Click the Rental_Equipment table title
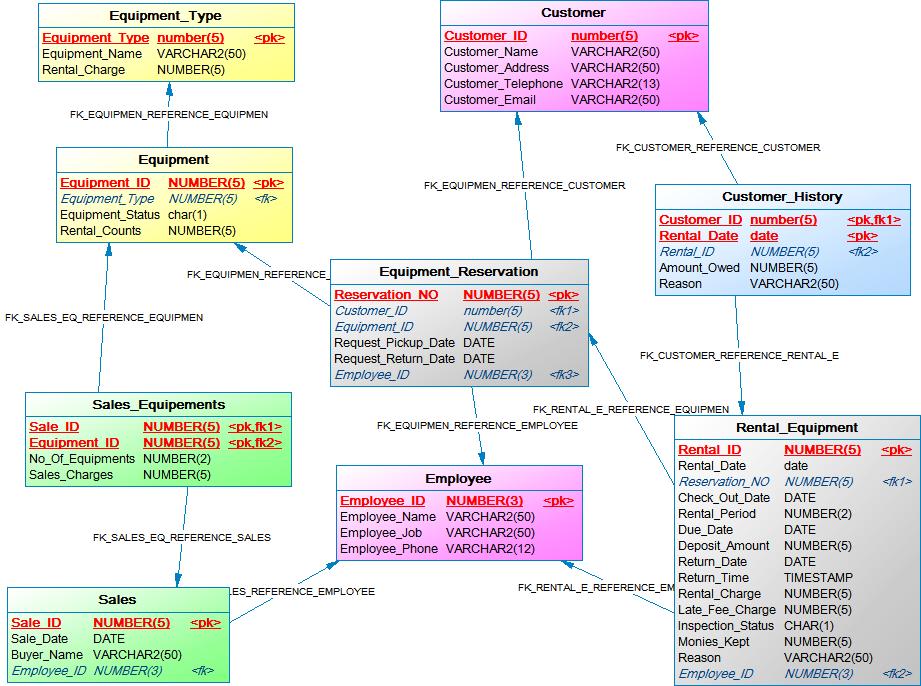This screenshot has width=921, height=686. [x=796, y=427]
